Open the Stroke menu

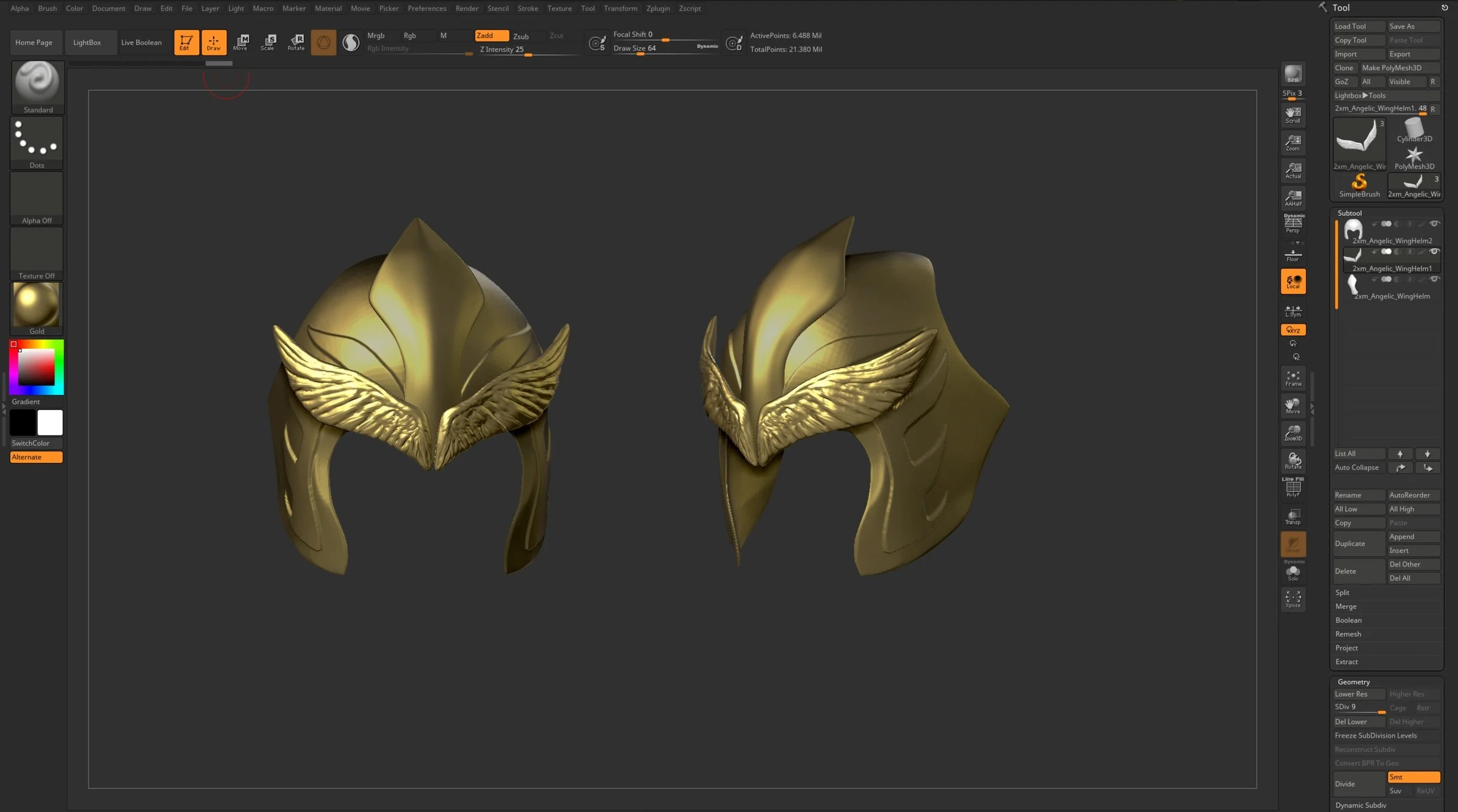[527, 8]
